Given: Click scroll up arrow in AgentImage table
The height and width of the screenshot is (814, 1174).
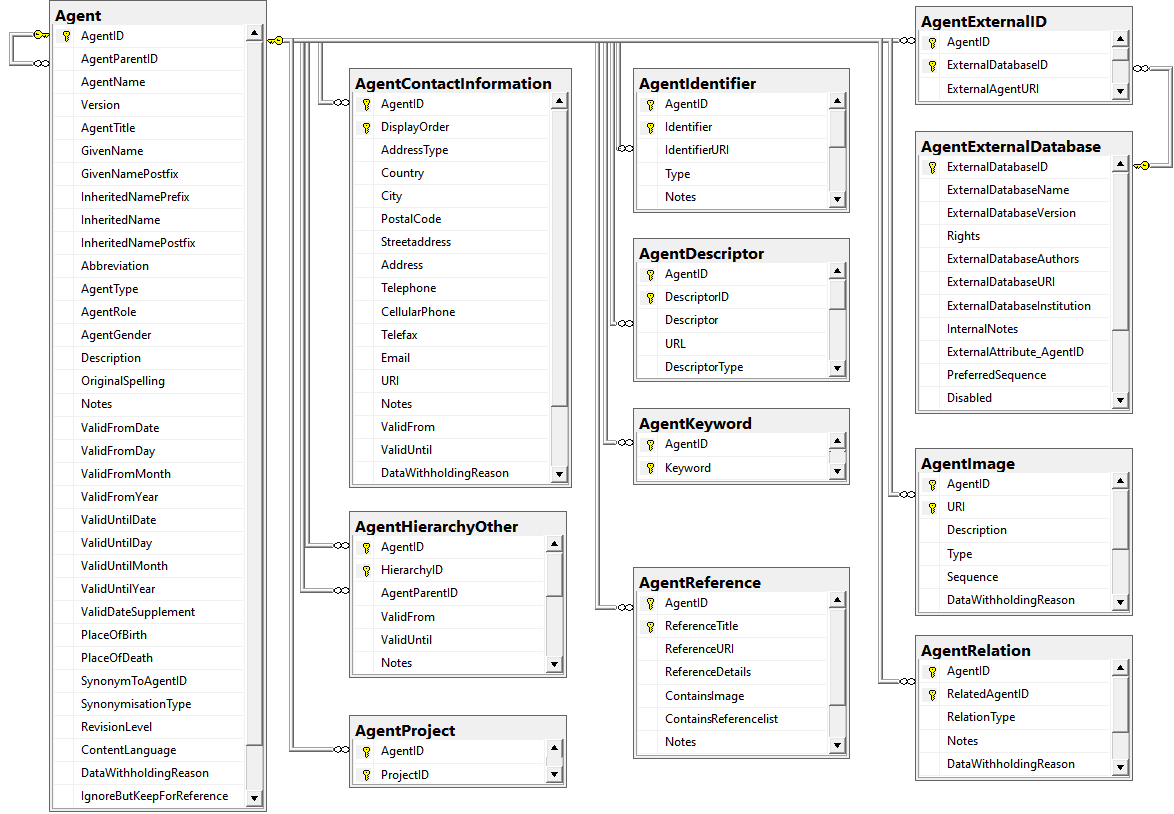Looking at the screenshot, I should click(x=1120, y=481).
